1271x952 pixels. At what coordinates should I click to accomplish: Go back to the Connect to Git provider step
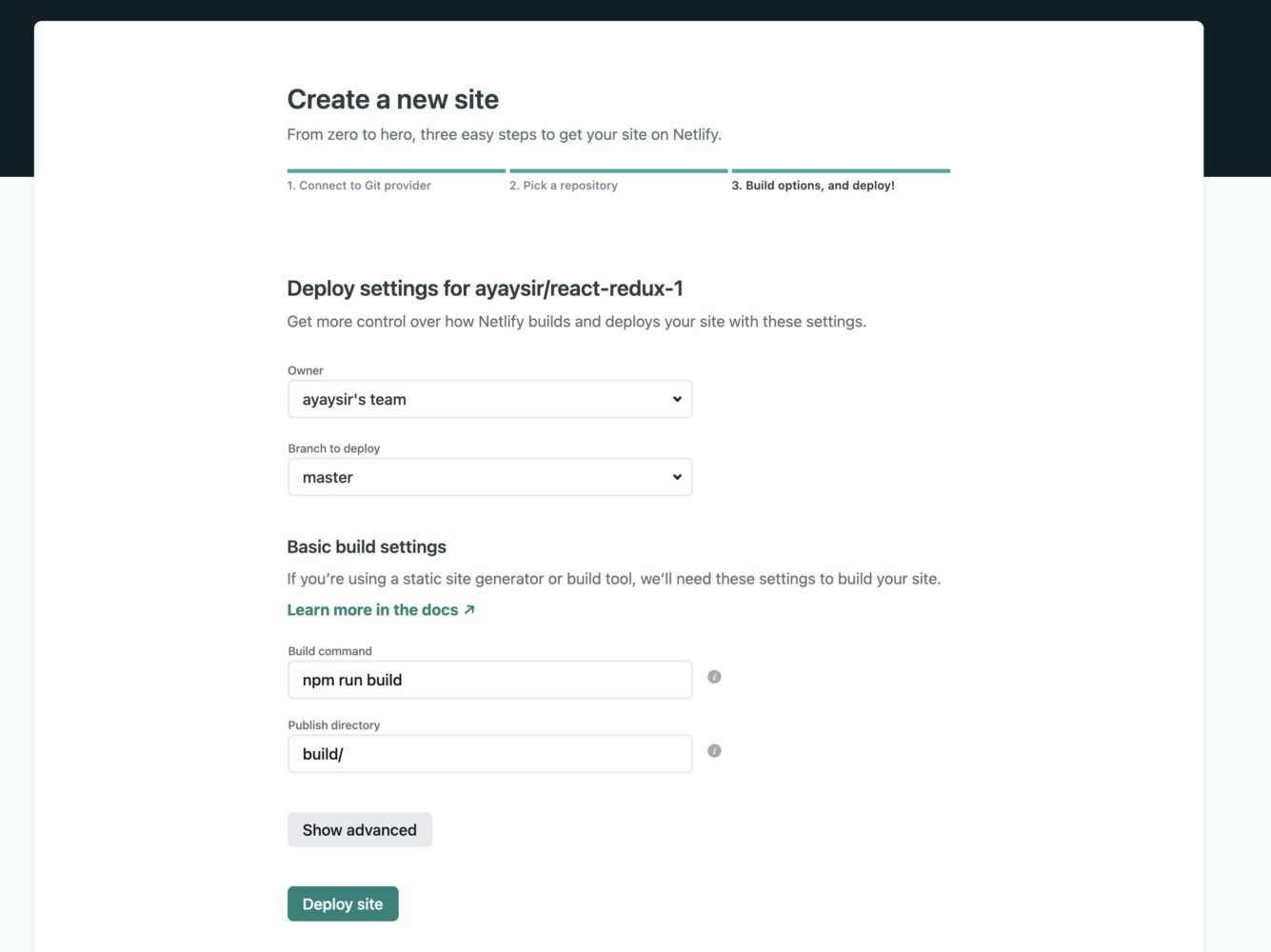pos(359,186)
